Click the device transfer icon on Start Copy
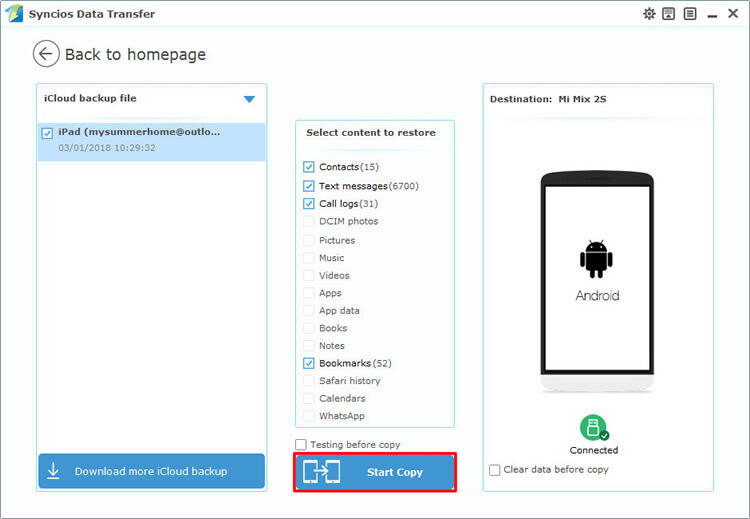The width and height of the screenshot is (750, 519). (x=321, y=472)
